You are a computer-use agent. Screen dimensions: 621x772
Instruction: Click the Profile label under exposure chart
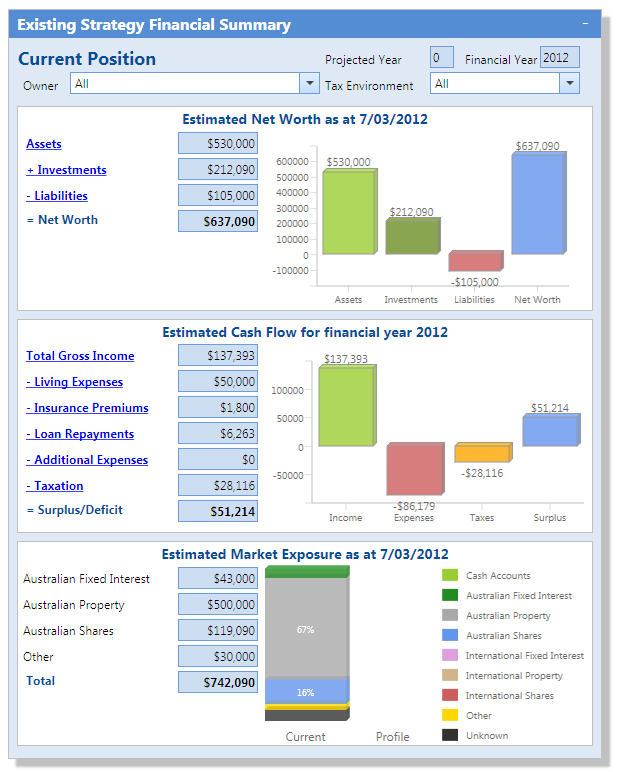[392, 737]
